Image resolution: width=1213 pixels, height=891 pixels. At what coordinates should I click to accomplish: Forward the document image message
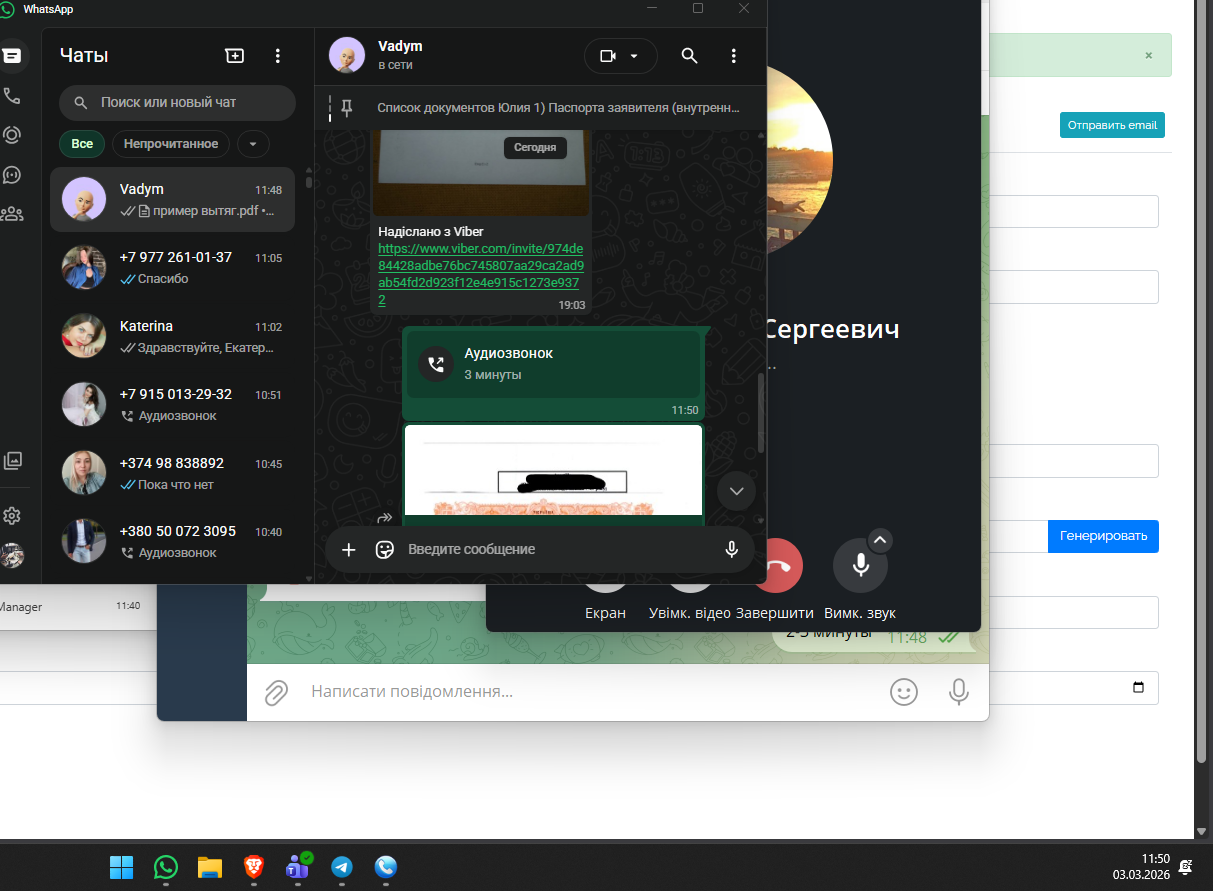click(384, 518)
